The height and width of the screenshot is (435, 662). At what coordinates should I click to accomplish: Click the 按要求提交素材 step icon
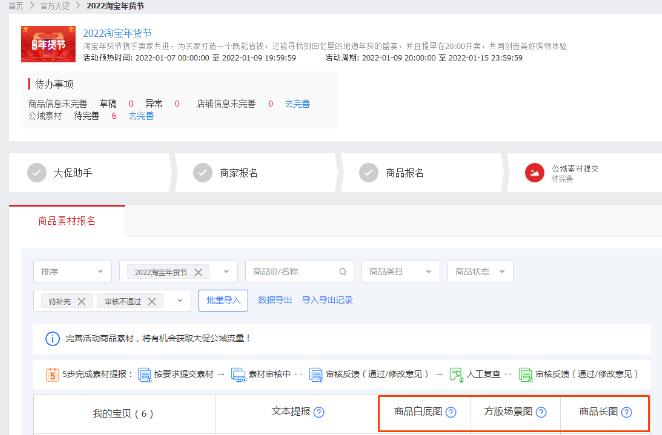144,375
